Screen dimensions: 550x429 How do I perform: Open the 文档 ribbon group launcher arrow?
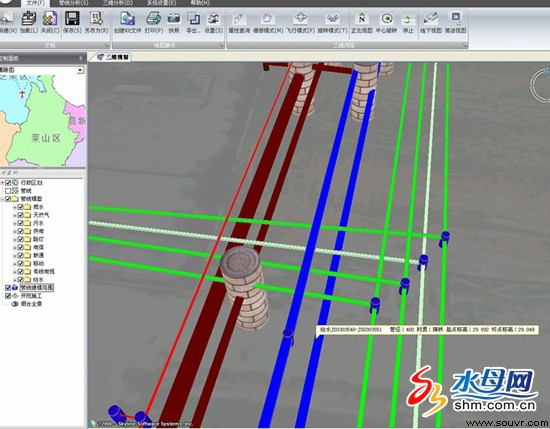(106, 46)
